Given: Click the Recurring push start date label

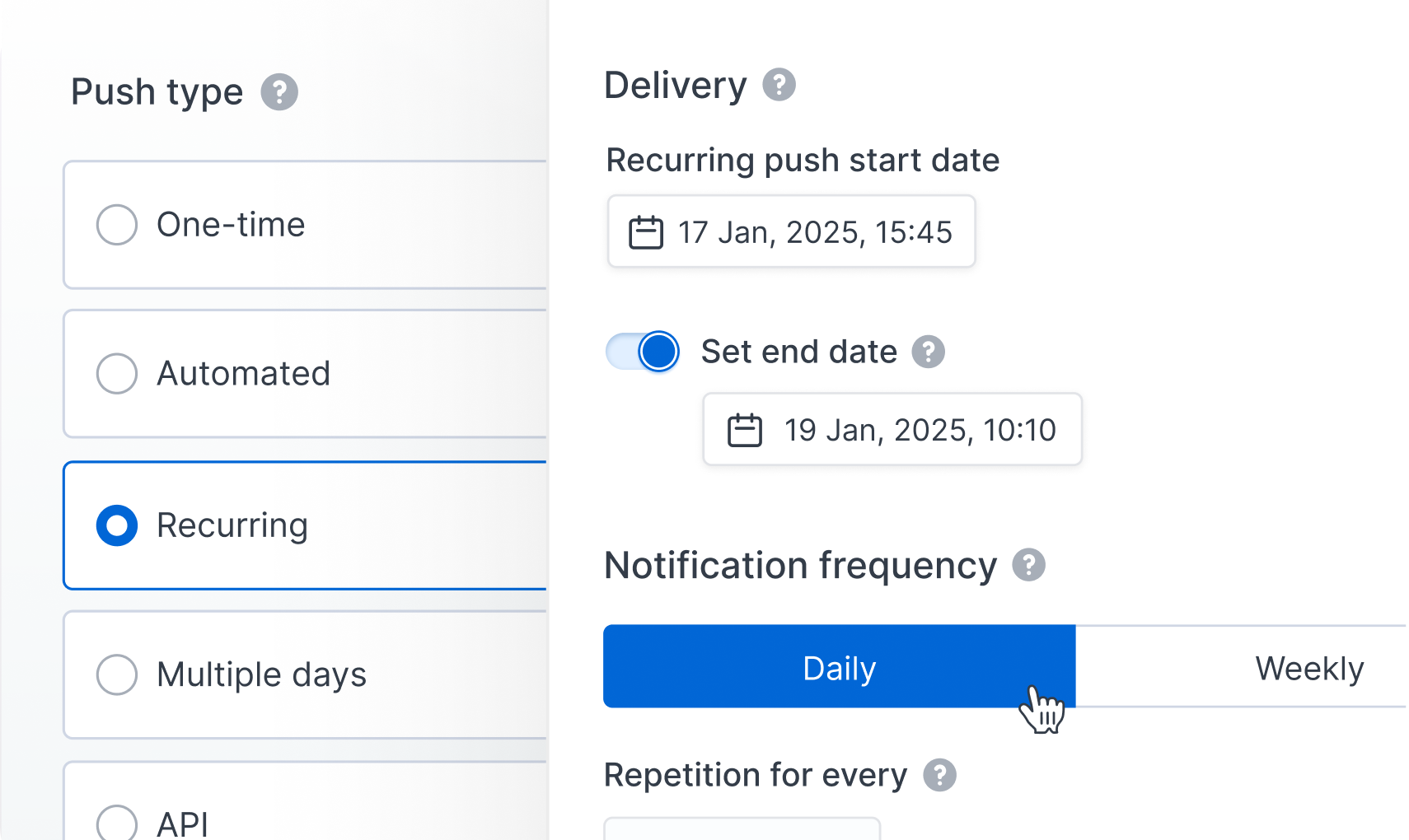Looking at the screenshot, I should 803,160.
